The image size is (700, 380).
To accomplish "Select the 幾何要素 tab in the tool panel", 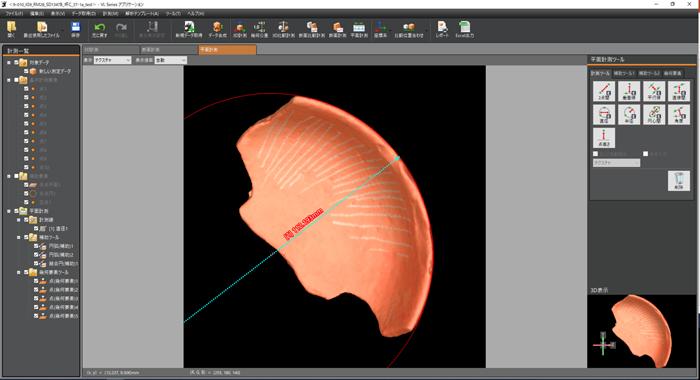I will pyautogui.click(x=672, y=73).
